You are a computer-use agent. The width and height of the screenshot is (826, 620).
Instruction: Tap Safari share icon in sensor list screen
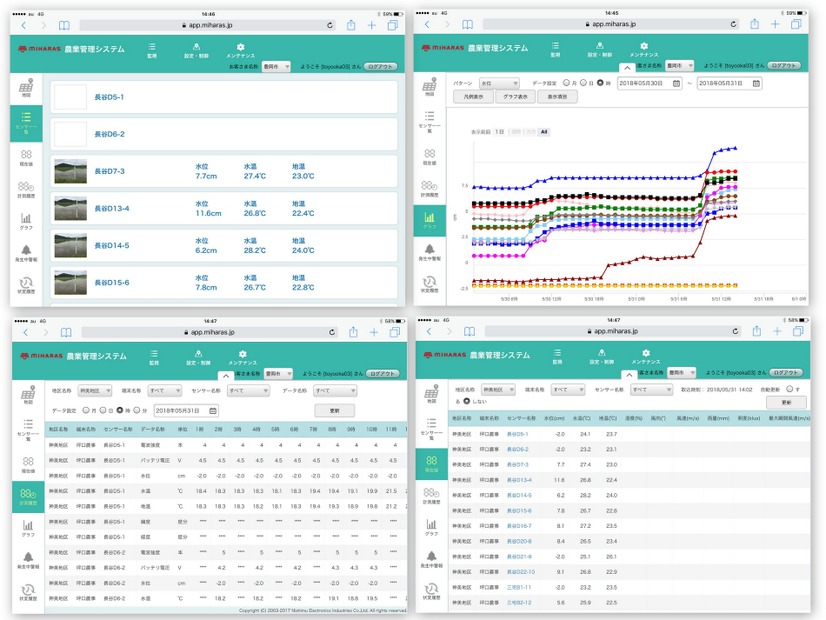(351, 25)
